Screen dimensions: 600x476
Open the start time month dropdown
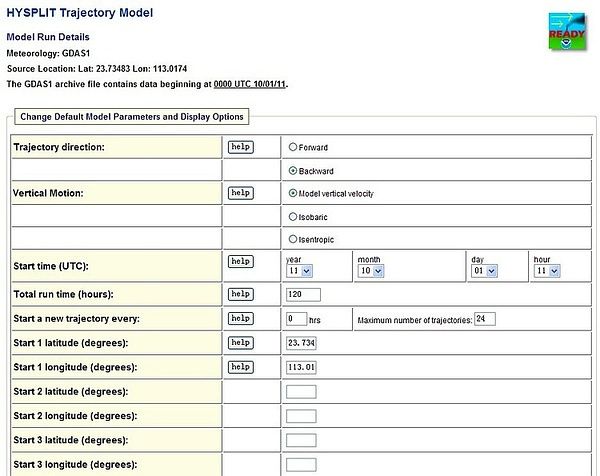coord(371,271)
